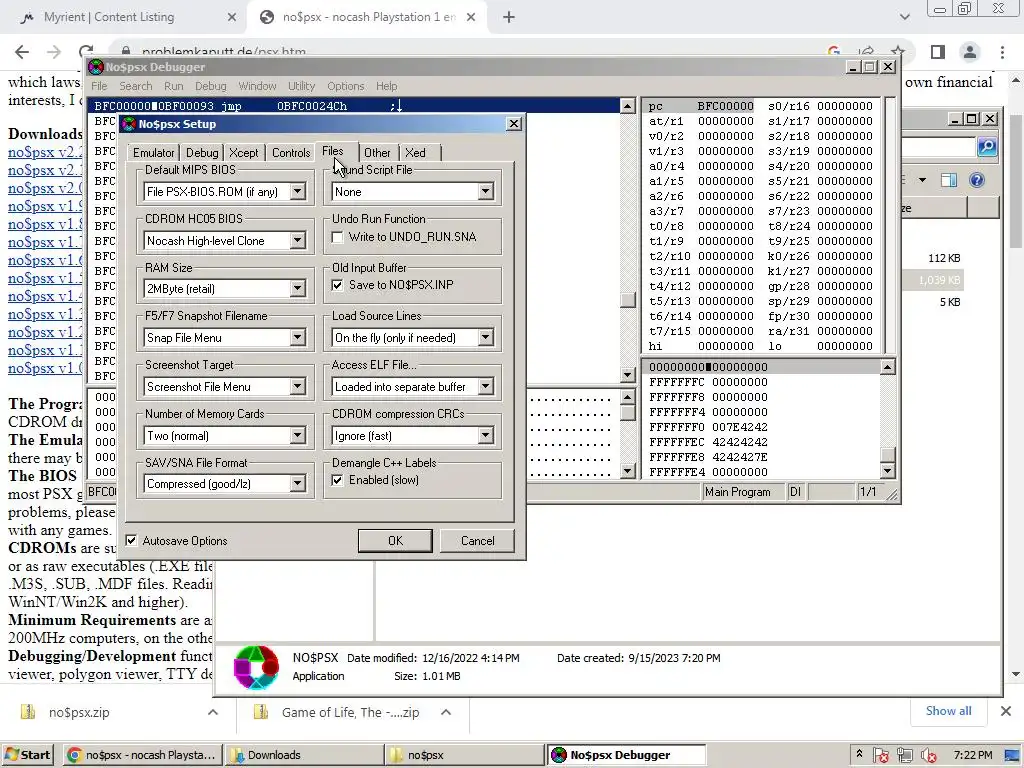1024x768 pixels.
Task: Click the NO$PSX application icon in details pane
Action: click(x=256, y=667)
